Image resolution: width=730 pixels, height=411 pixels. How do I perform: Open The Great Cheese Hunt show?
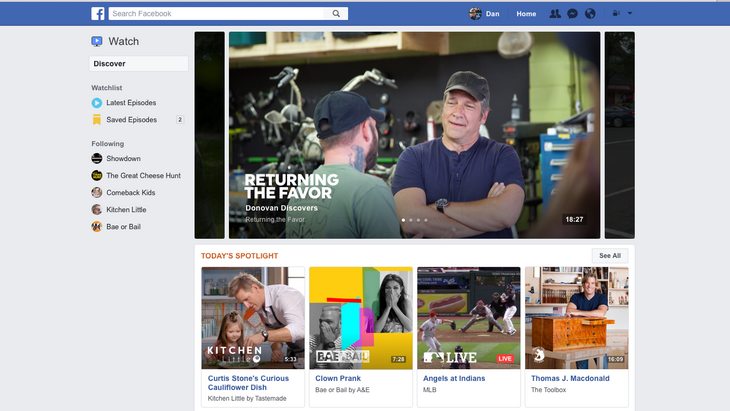[x=143, y=176]
